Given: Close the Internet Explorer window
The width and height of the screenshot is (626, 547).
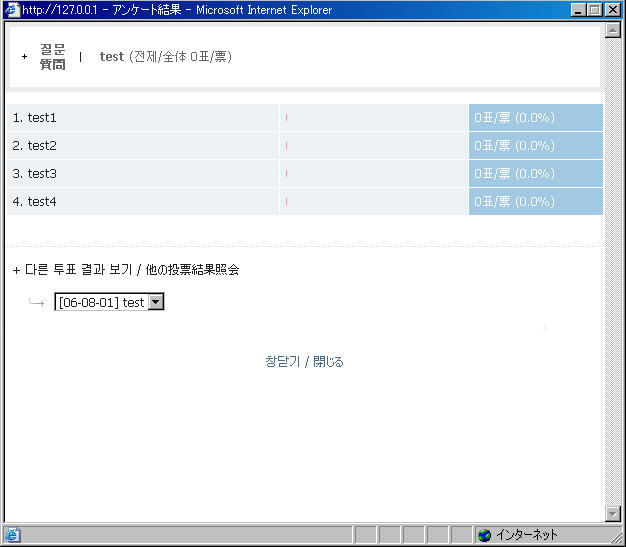Looking at the screenshot, I should click(x=613, y=10).
